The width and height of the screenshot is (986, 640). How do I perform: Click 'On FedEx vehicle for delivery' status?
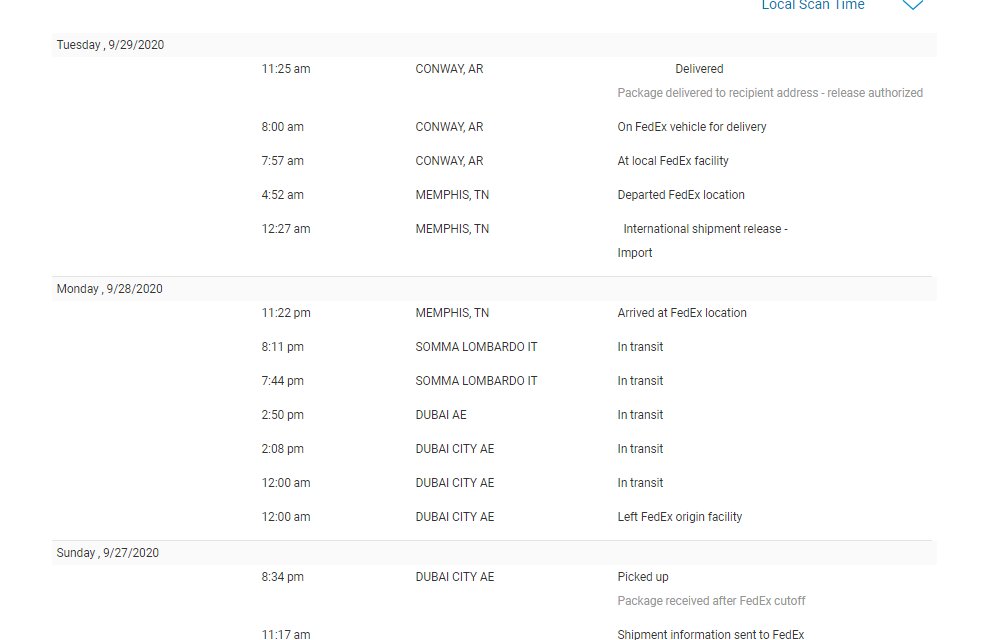point(692,126)
